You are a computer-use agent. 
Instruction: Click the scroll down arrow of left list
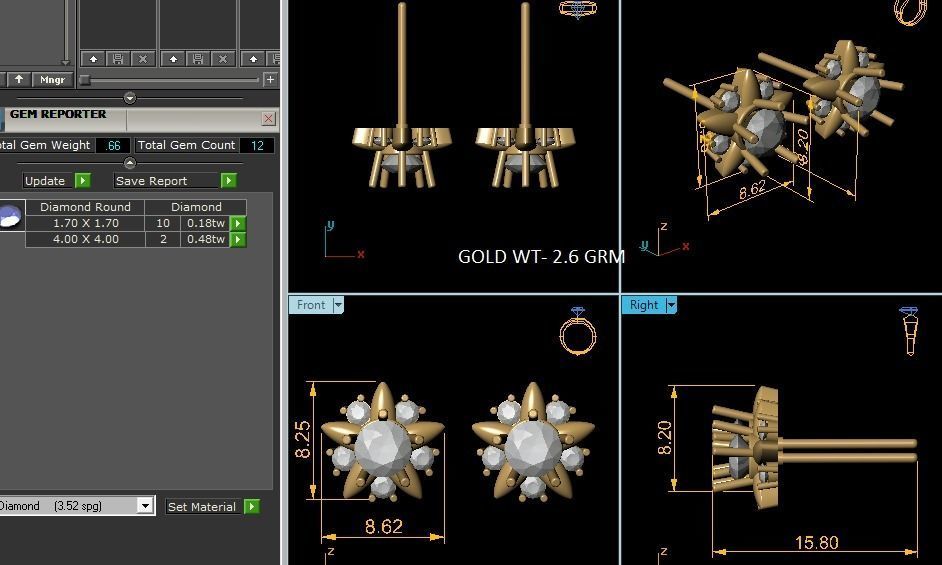pyautogui.click(x=65, y=62)
